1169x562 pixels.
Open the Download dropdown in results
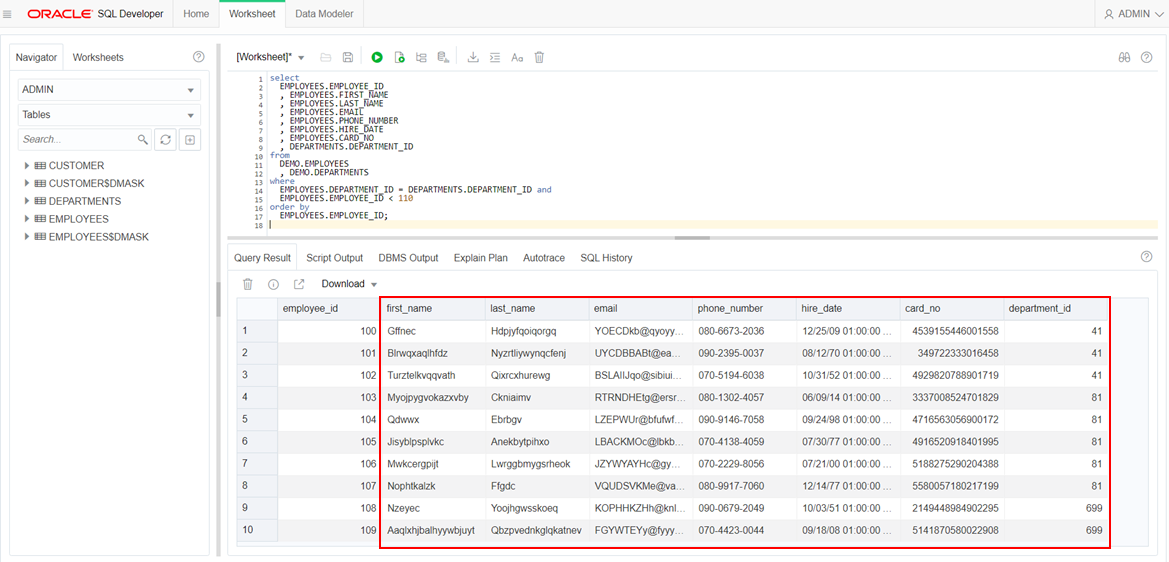pyautogui.click(x=349, y=284)
